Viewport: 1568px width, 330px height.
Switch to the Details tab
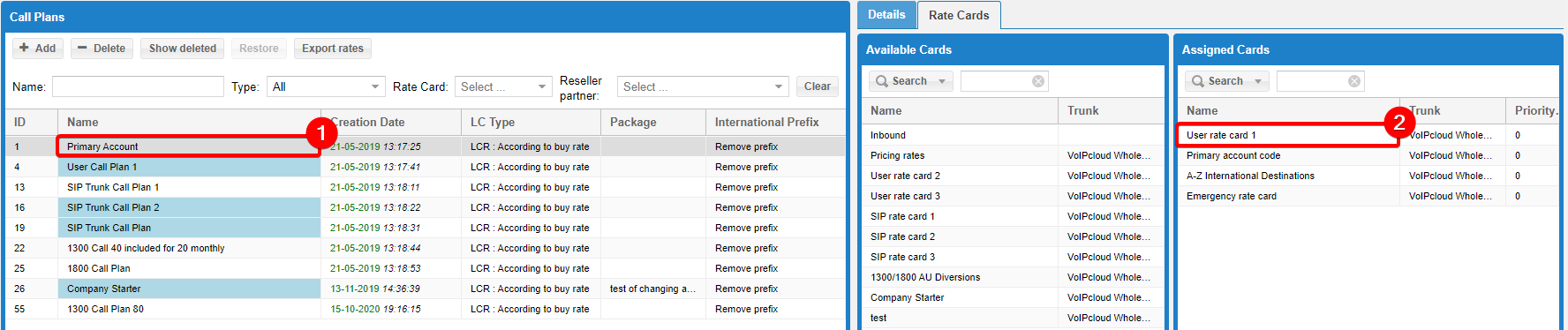click(x=886, y=15)
